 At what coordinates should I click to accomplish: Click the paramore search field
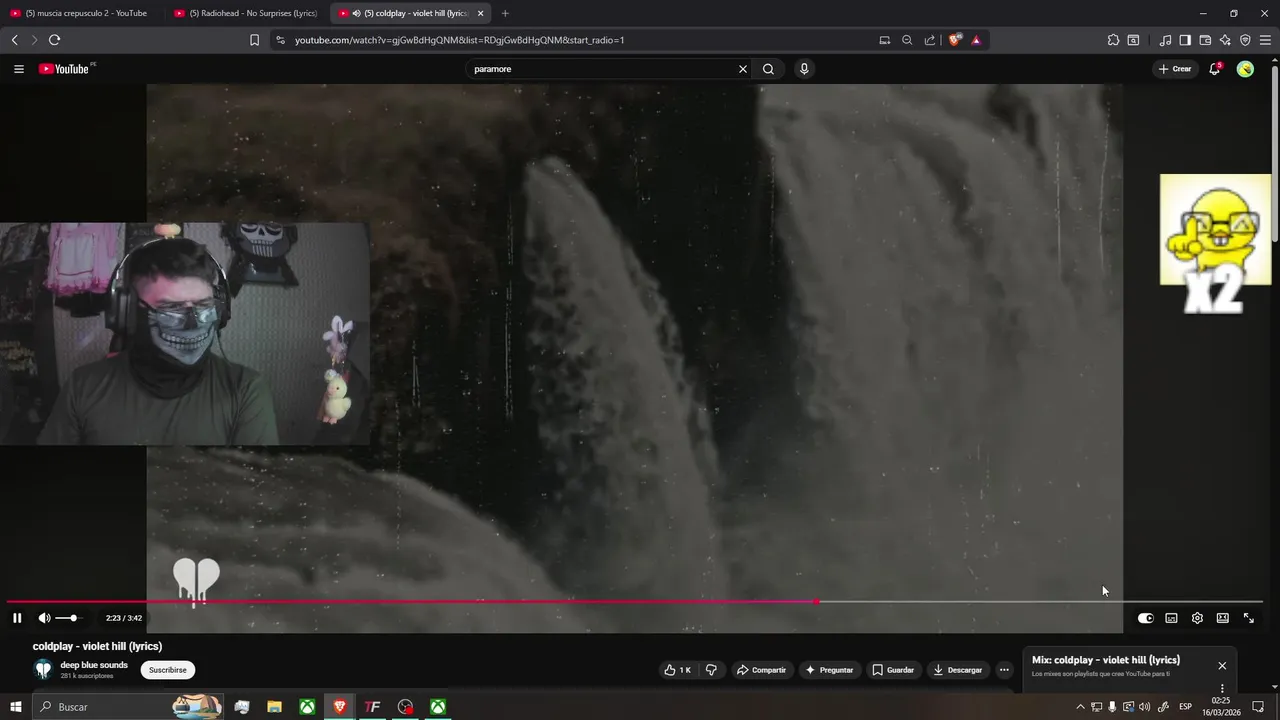point(603,69)
